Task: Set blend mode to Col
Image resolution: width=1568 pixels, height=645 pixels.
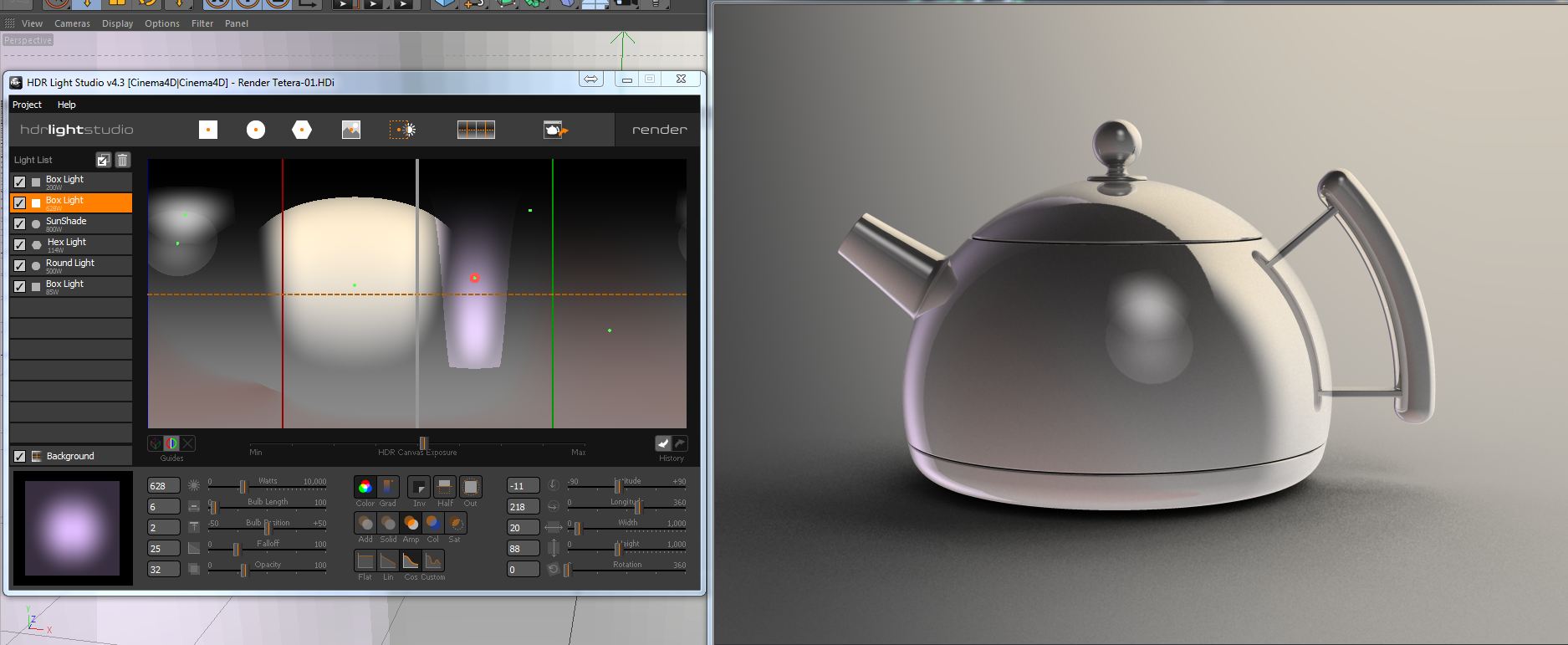Action: click(433, 524)
